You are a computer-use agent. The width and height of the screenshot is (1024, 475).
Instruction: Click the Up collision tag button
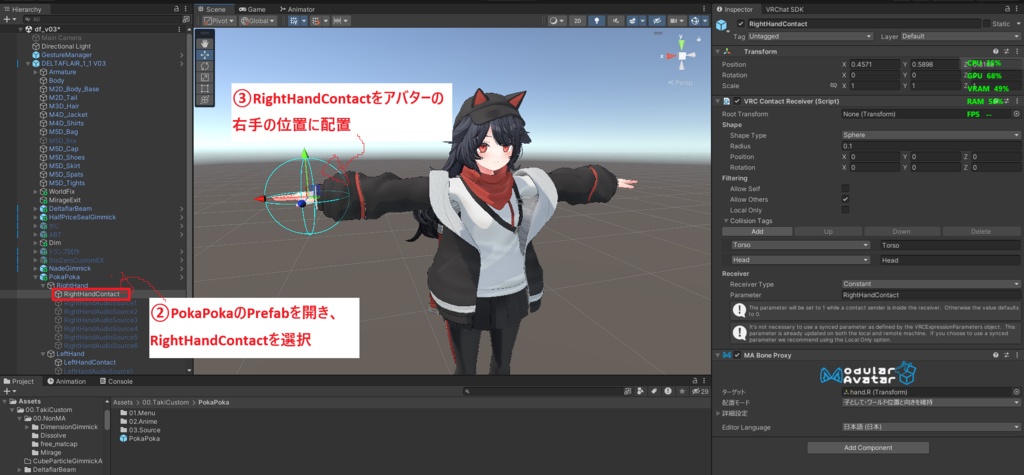[x=828, y=231]
